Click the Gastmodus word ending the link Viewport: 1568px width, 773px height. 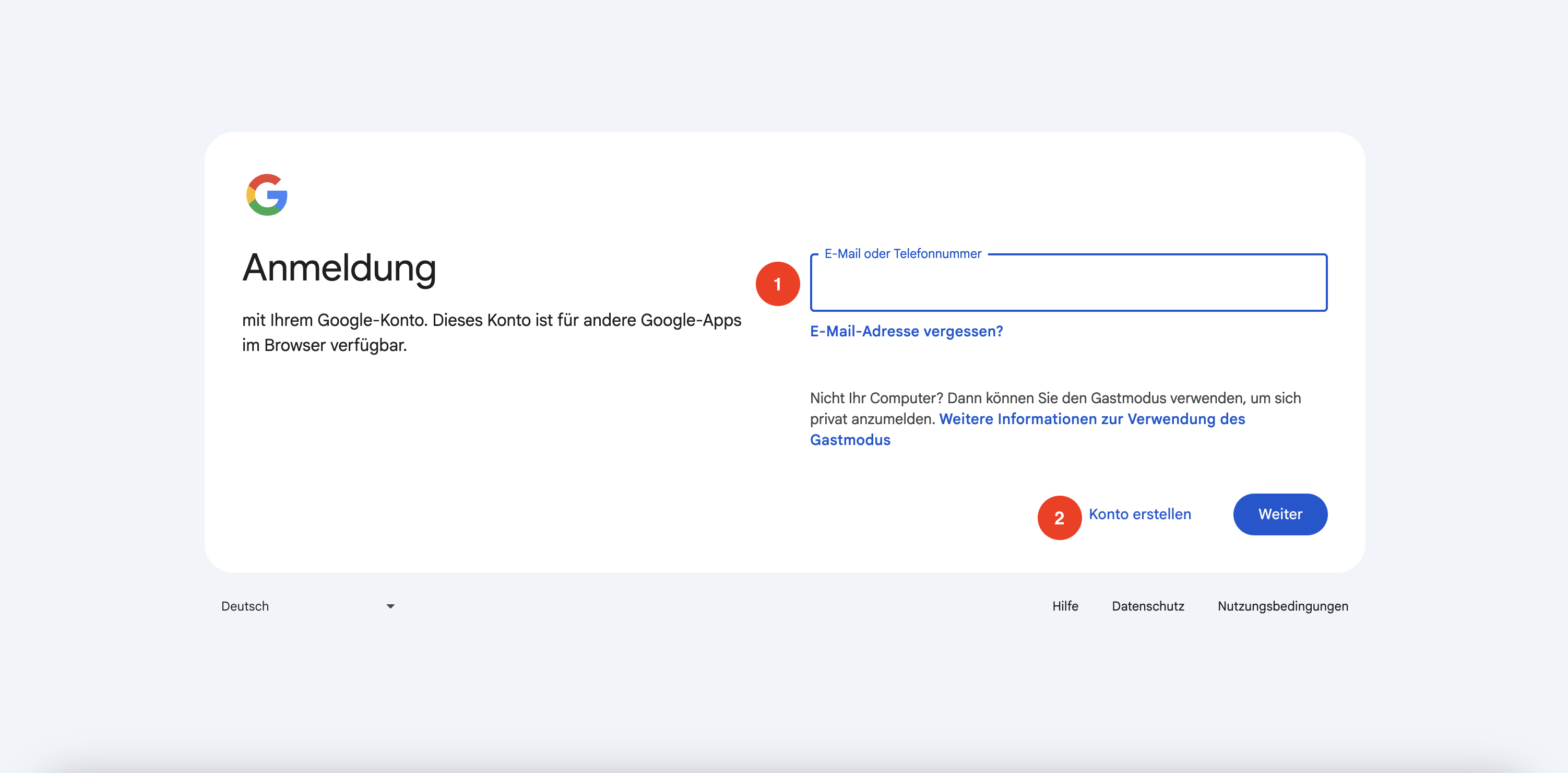click(850, 440)
